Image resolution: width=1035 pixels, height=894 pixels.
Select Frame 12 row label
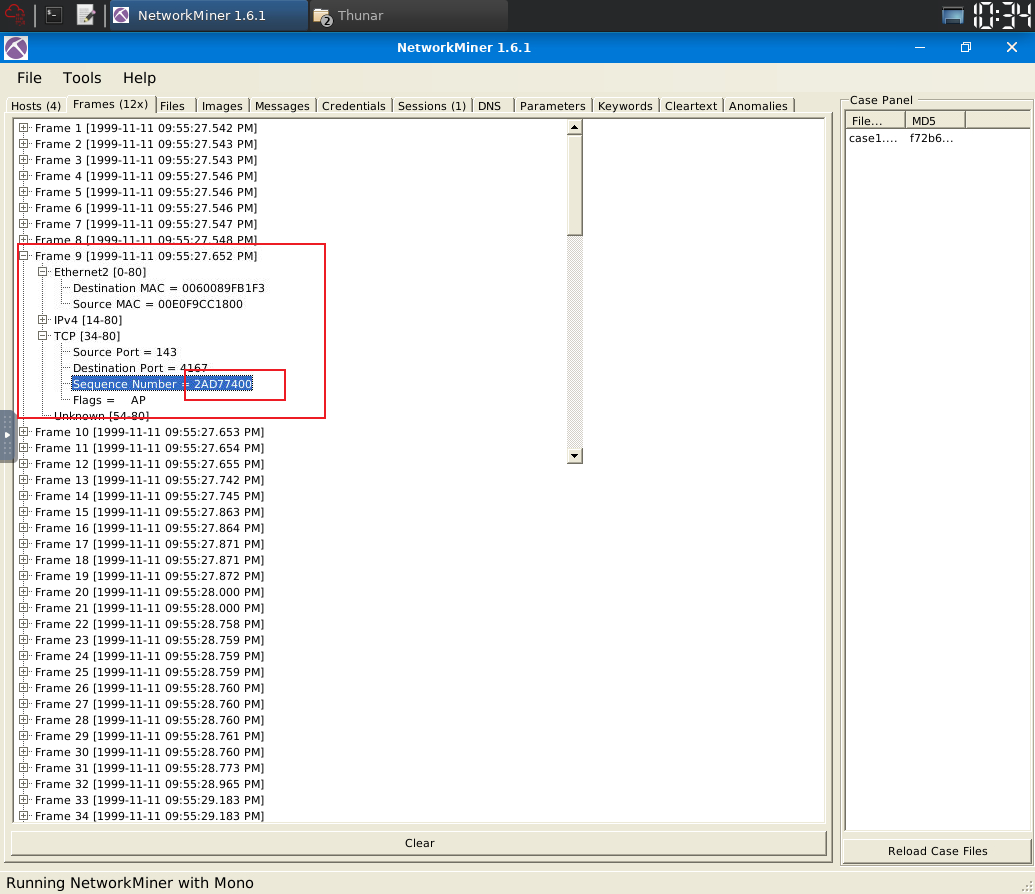[x=149, y=464]
